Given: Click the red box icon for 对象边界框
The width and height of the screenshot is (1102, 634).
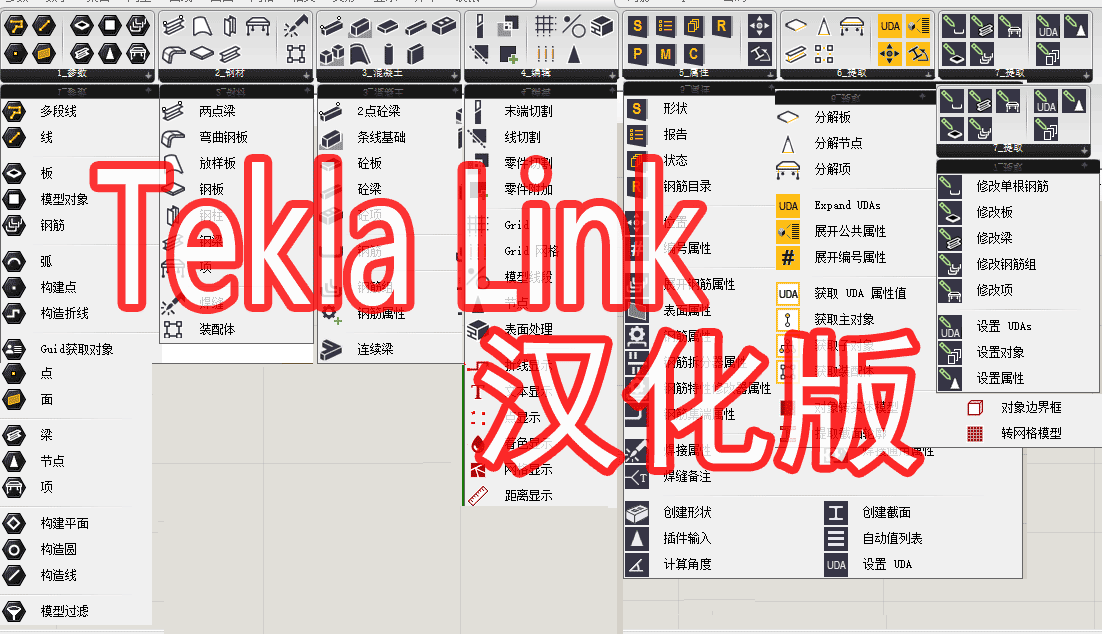Looking at the screenshot, I should tap(975, 408).
